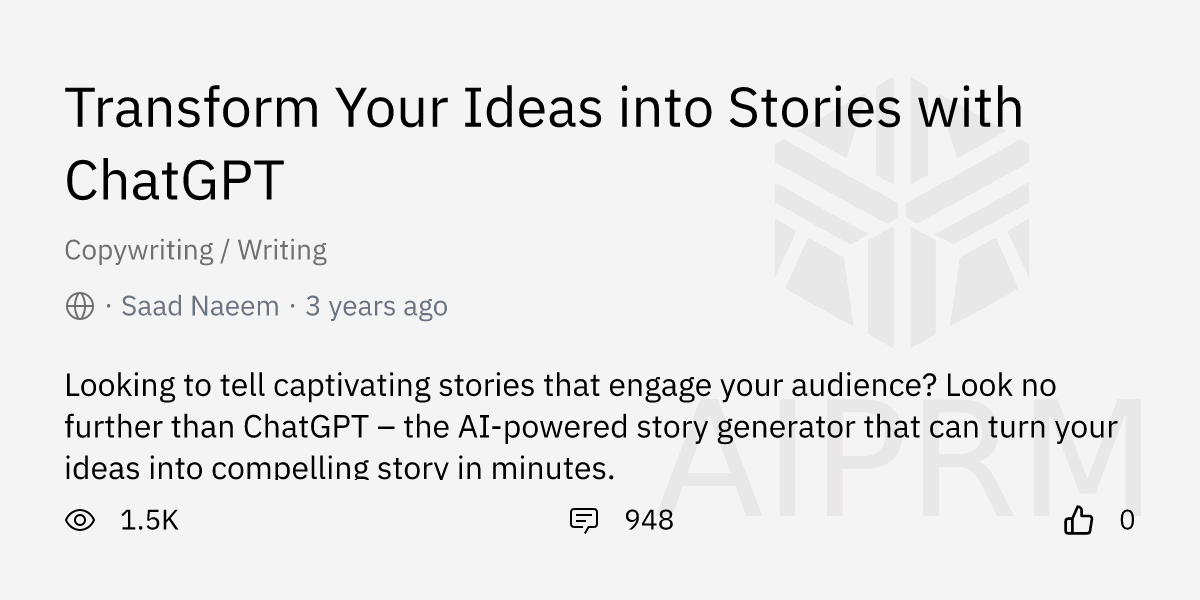Click the speech bubble next to 948
The image size is (1200, 600).
(x=585, y=520)
